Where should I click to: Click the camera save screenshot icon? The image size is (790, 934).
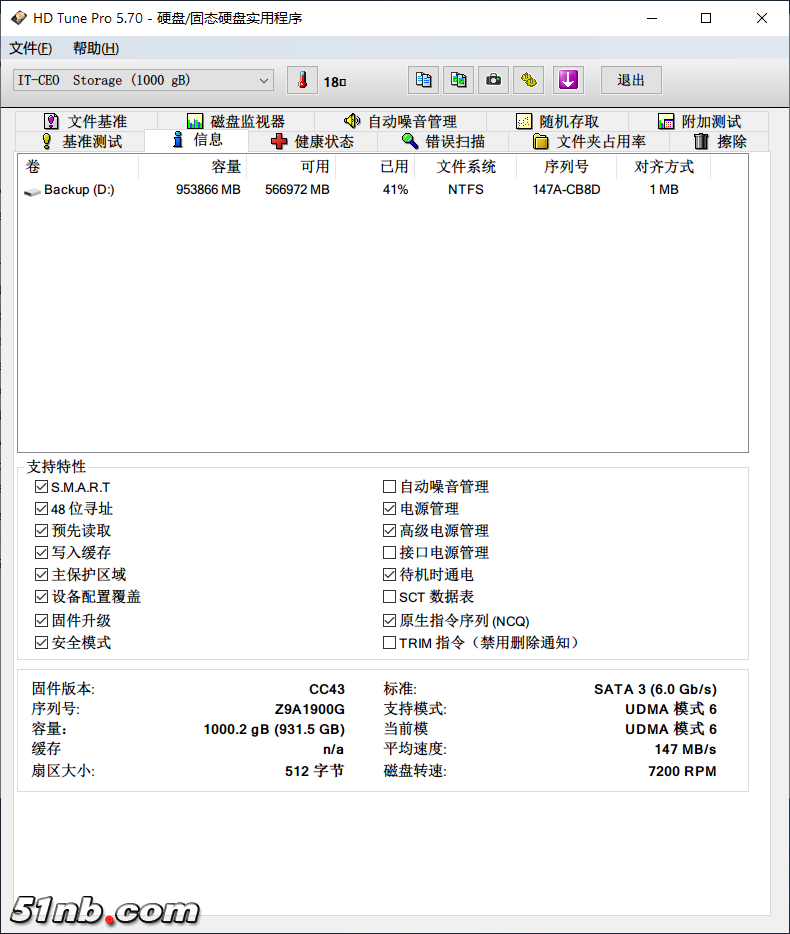coord(493,80)
